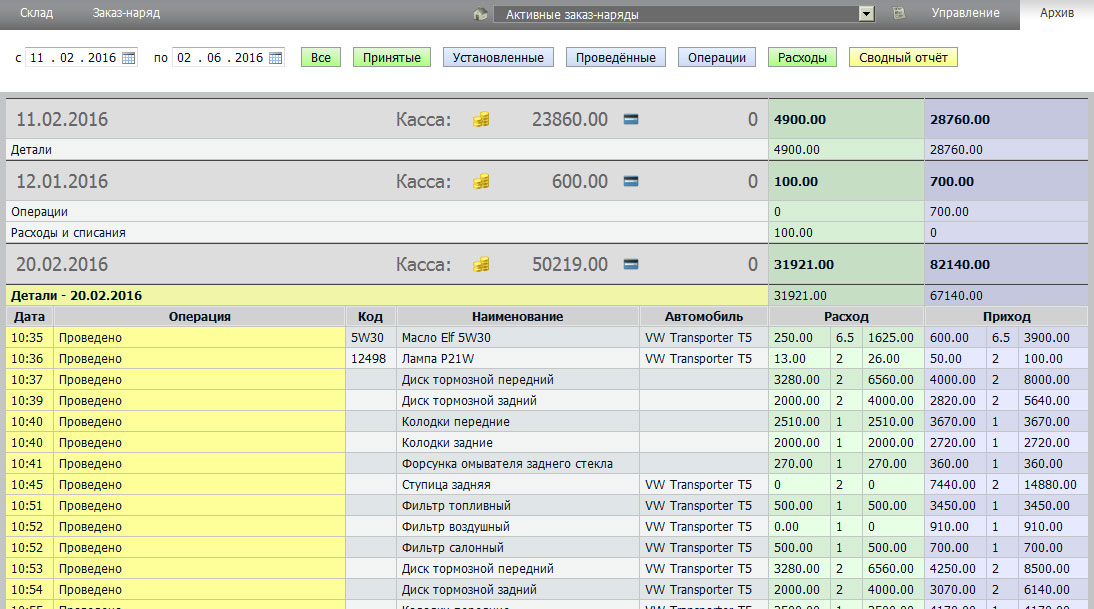Show the Расходы filter
Screen dimensions: 1094x609
(x=802, y=57)
